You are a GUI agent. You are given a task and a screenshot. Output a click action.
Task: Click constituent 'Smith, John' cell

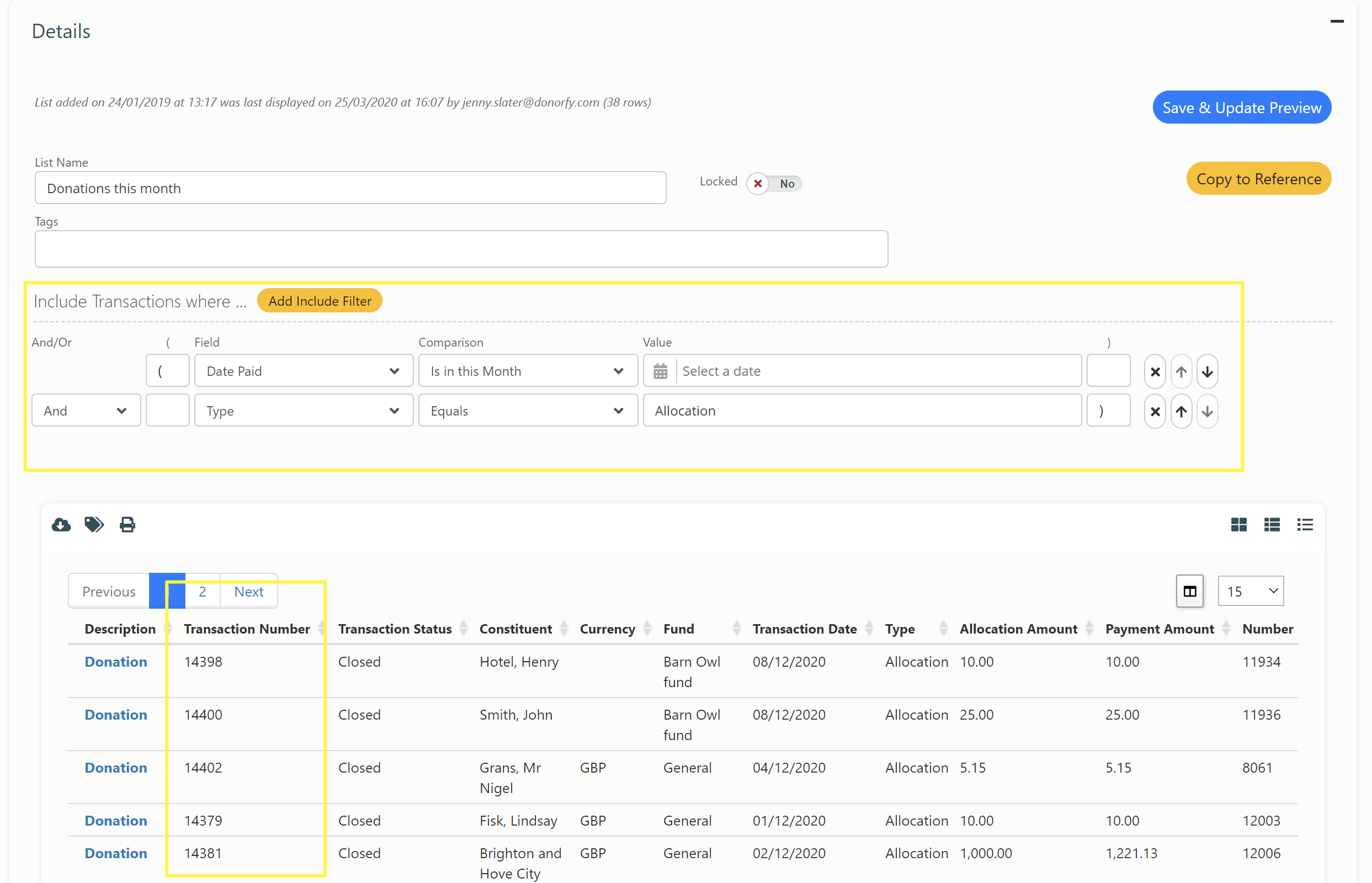tap(516, 715)
